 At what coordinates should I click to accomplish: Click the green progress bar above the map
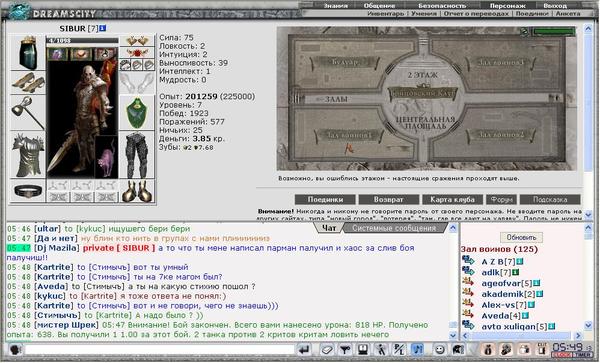tap(554, 31)
